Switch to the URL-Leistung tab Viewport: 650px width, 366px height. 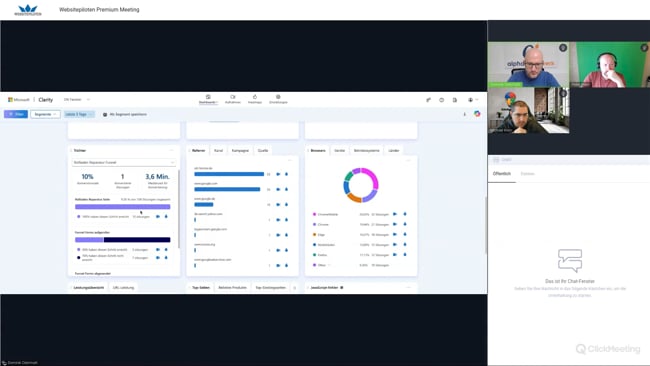coord(124,287)
